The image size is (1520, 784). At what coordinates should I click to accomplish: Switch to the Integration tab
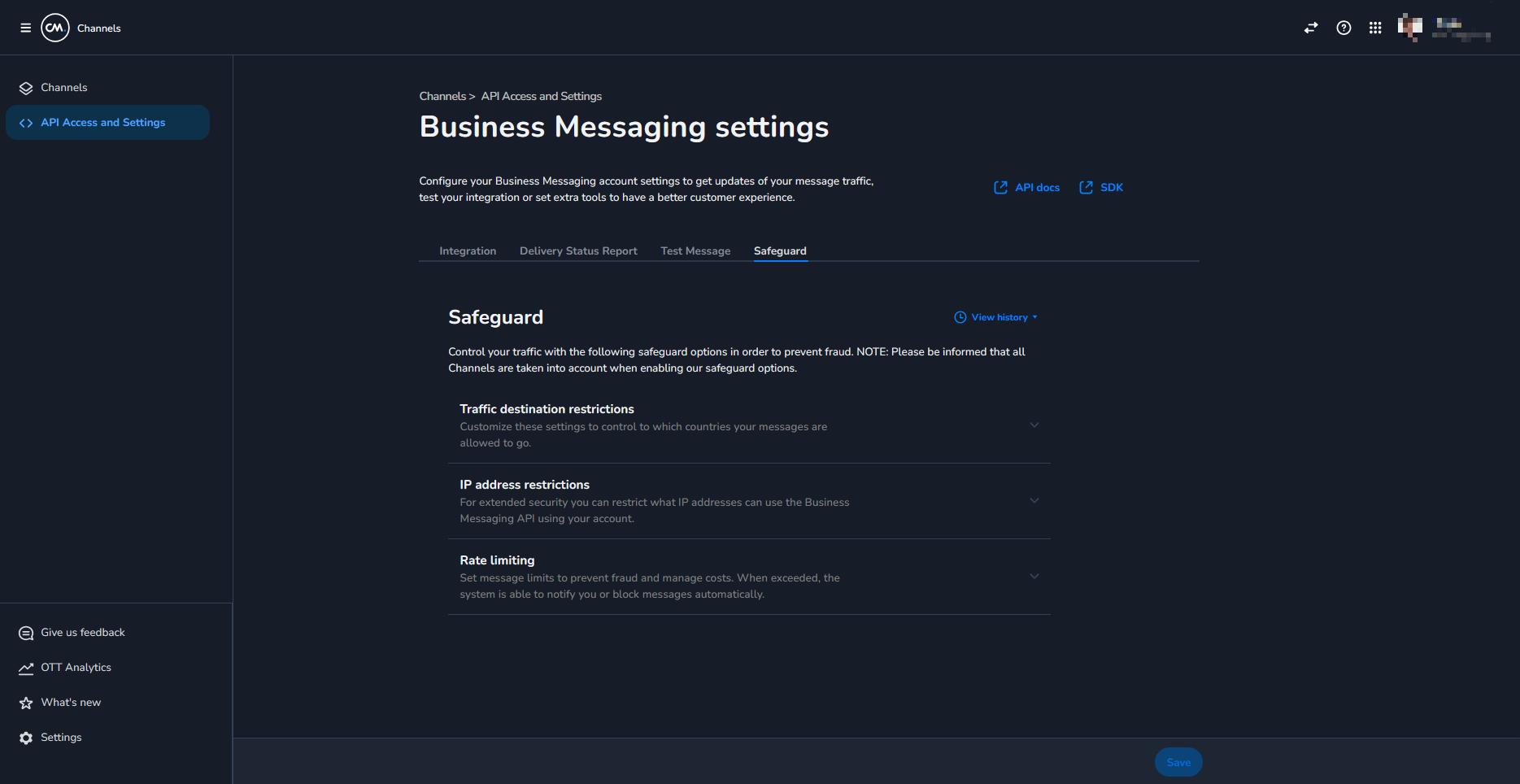pos(468,251)
